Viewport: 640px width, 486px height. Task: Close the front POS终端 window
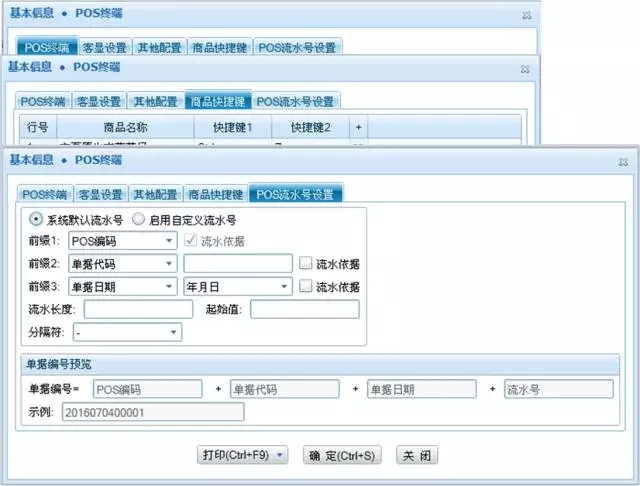(x=623, y=162)
